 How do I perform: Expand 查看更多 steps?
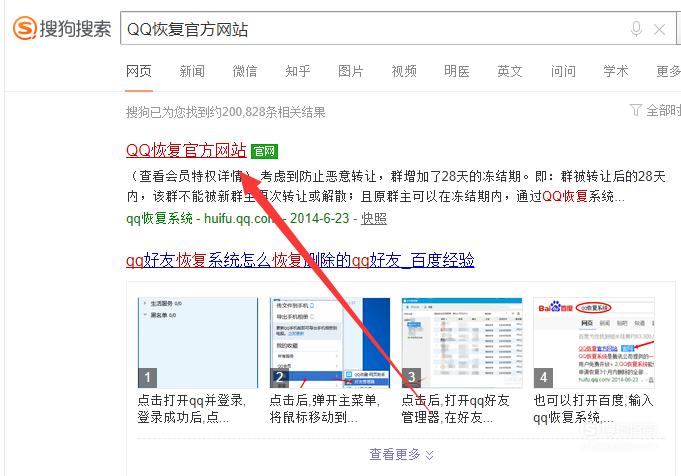click(x=401, y=454)
